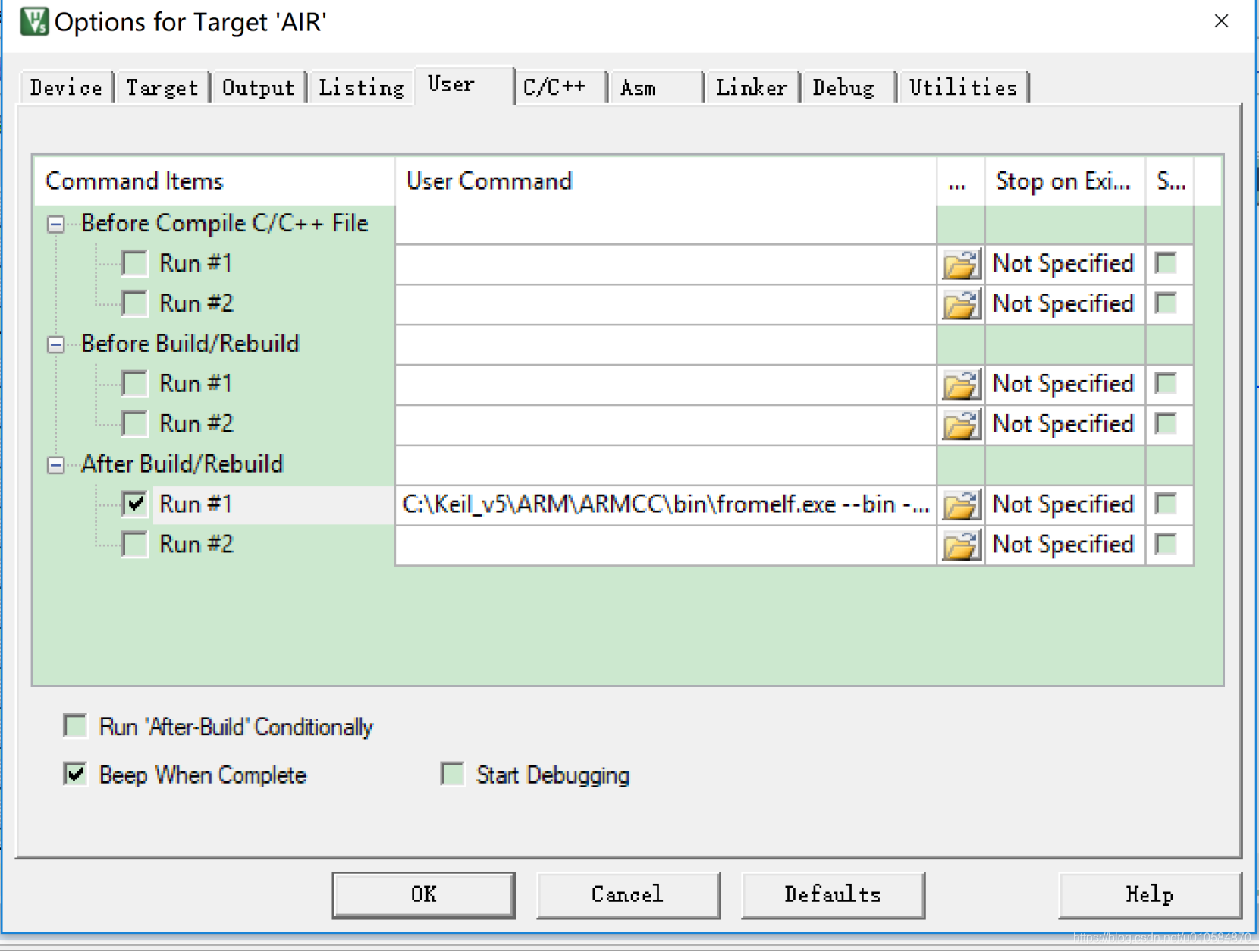This screenshot has height=952, width=1259.
Task: Tick the S... checkbox for After Build Run #1
Action: [x=1166, y=504]
